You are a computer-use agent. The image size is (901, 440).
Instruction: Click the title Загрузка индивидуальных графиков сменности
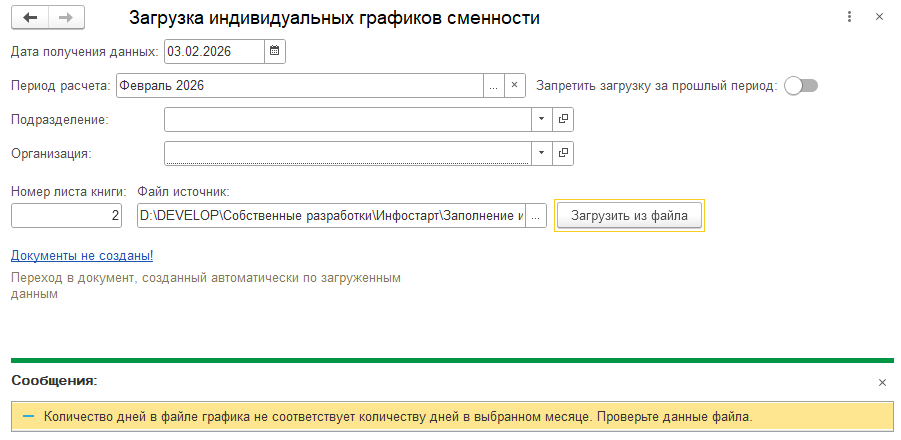pyautogui.click(x=334, y=18)
